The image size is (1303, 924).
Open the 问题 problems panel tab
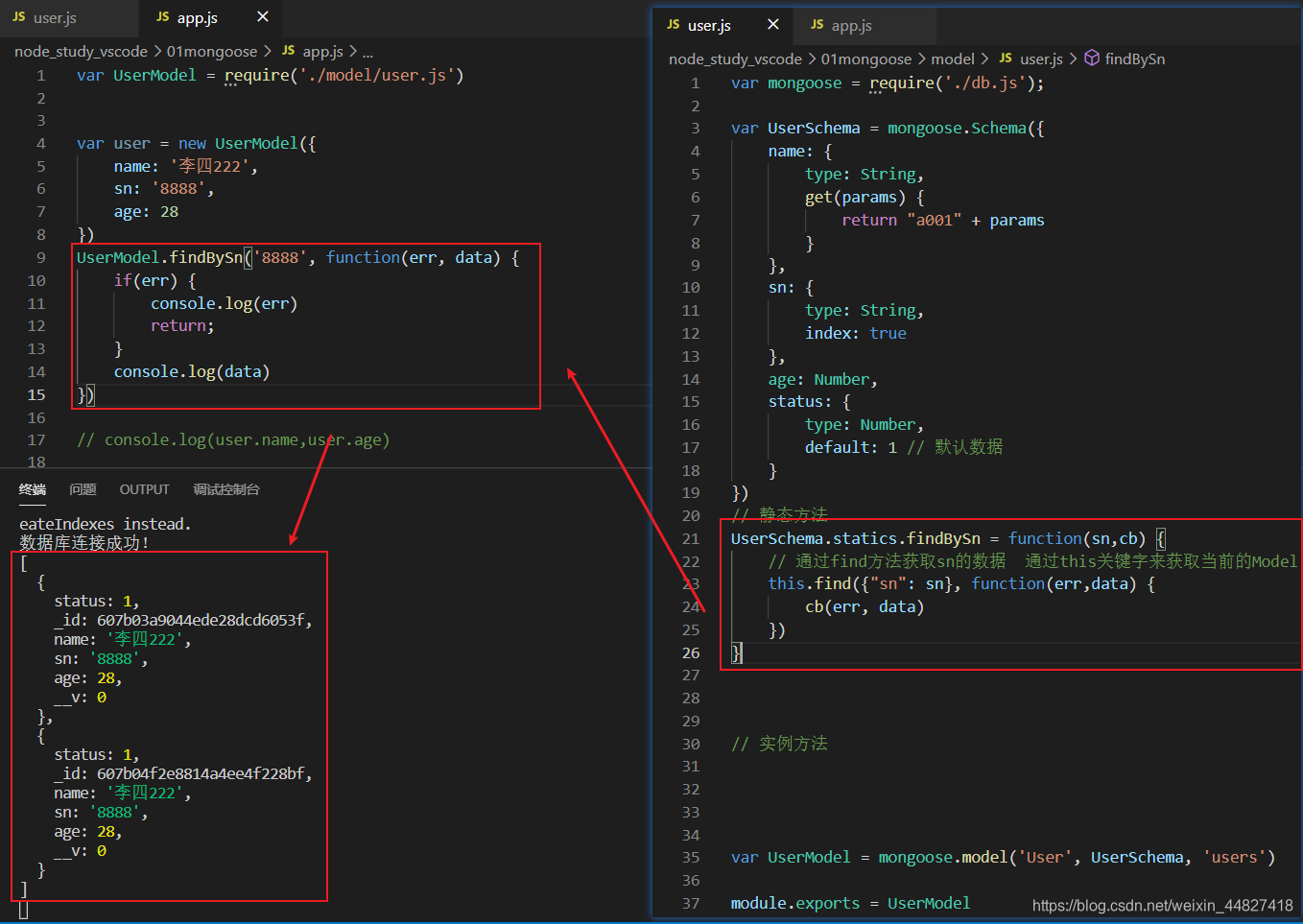(x=83, y=489)
